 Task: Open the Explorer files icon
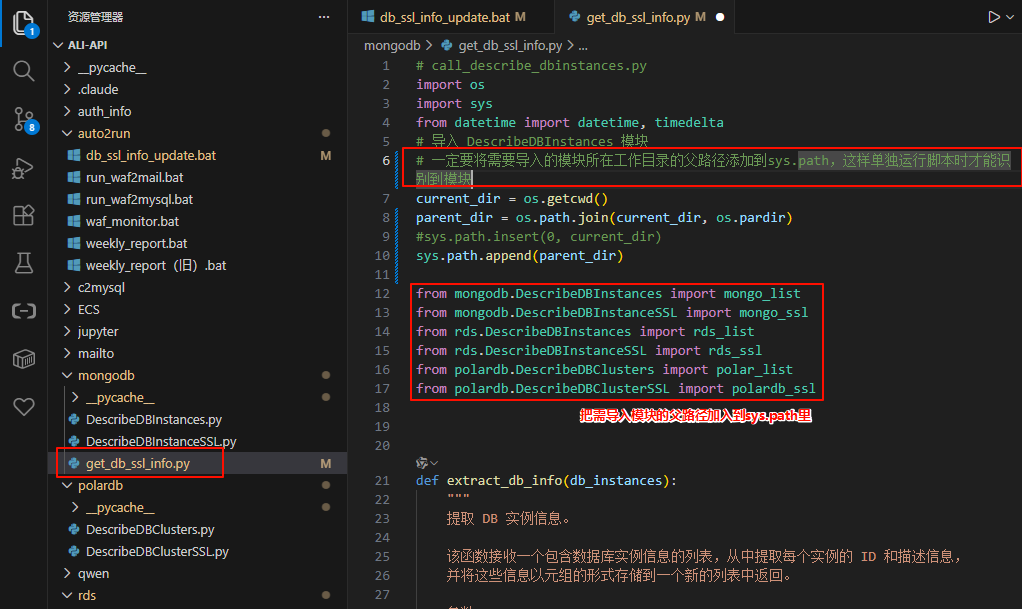click(23, 23)
